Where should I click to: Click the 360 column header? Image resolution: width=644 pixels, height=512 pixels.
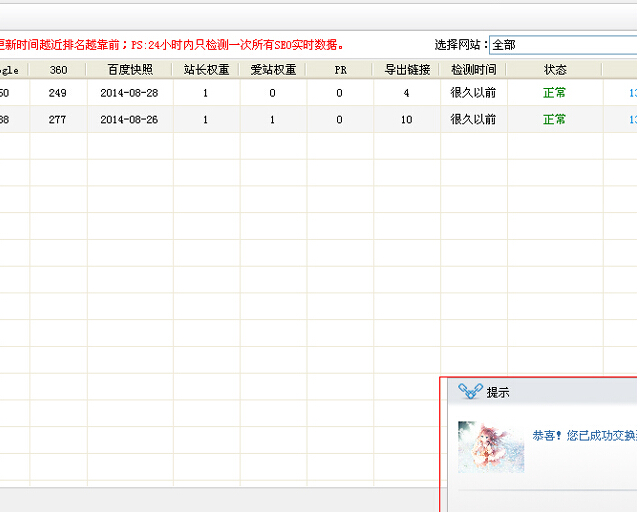tap(58, 70)
